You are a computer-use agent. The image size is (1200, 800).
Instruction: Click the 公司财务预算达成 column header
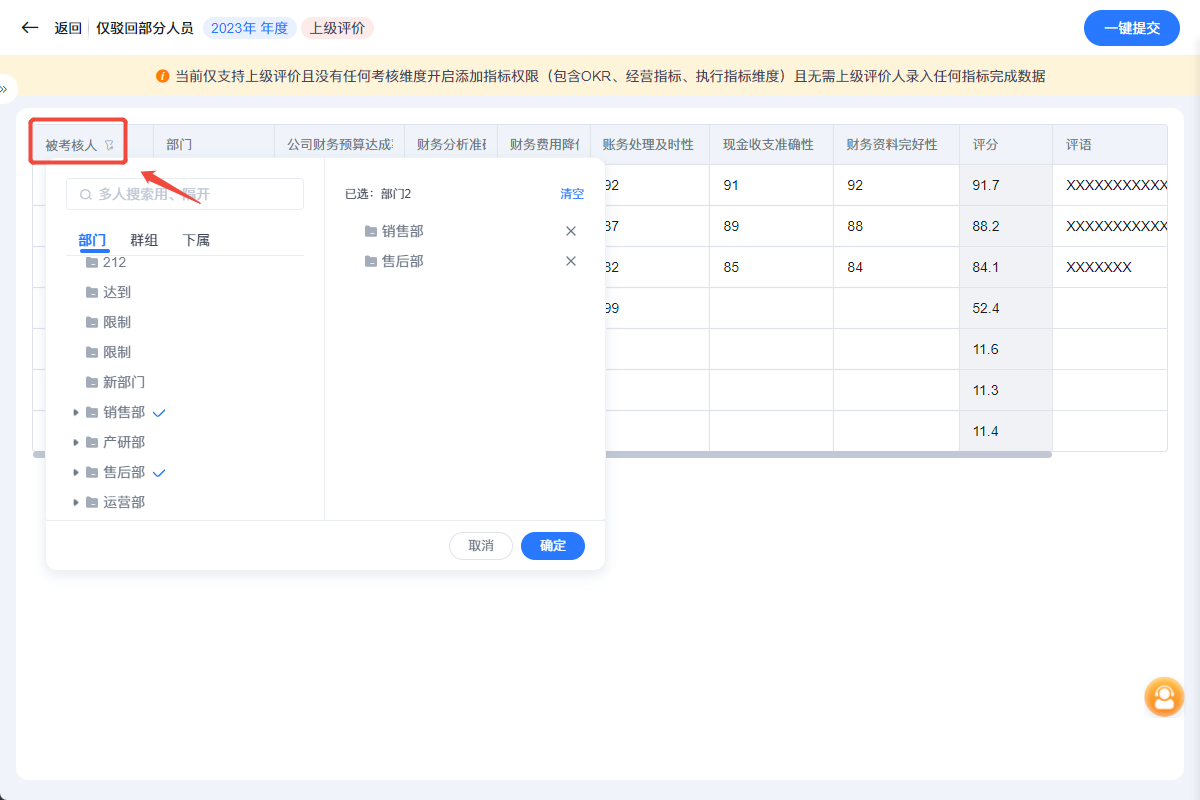[340, 145]
